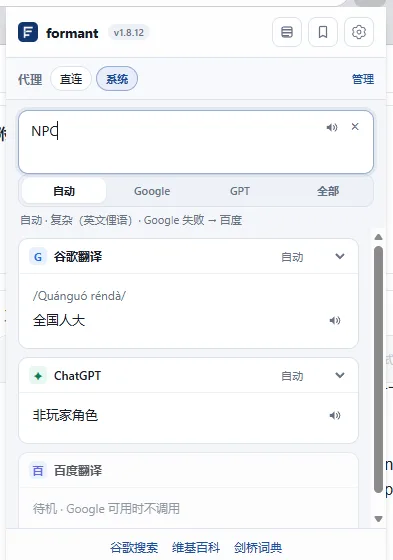Viewport: 393px width, 560px height.
Task: Expand the 谷歌翻译 card chevron
Action: [340, 256]
